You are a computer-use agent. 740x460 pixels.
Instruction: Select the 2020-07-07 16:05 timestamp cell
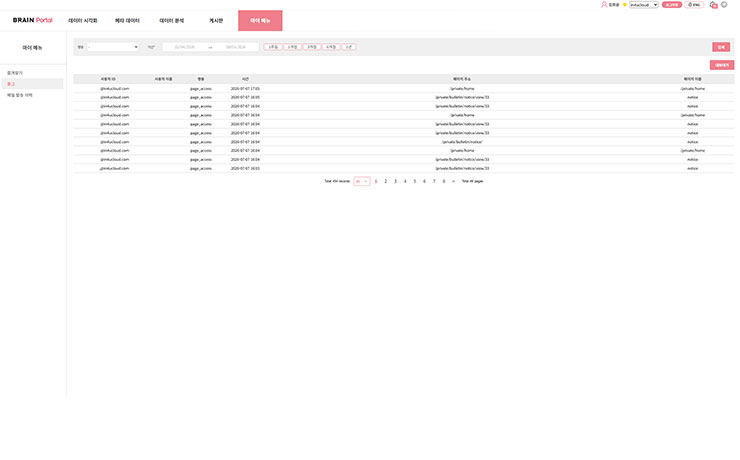click(245, 98)
